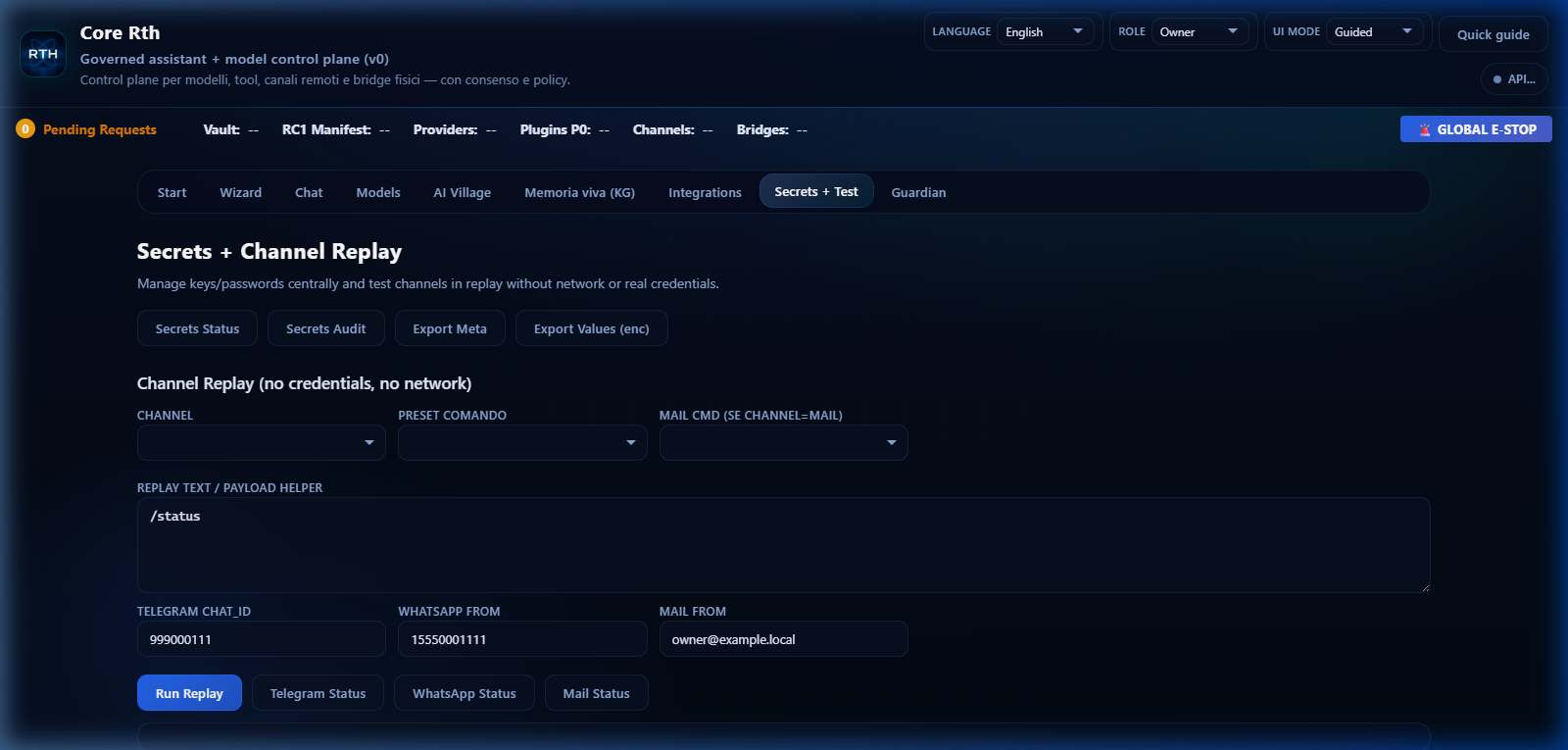The height and width of the screenshot is (750, 1568).
Task: Click the orange pending requests counter badge
Action: coord(25,129)
